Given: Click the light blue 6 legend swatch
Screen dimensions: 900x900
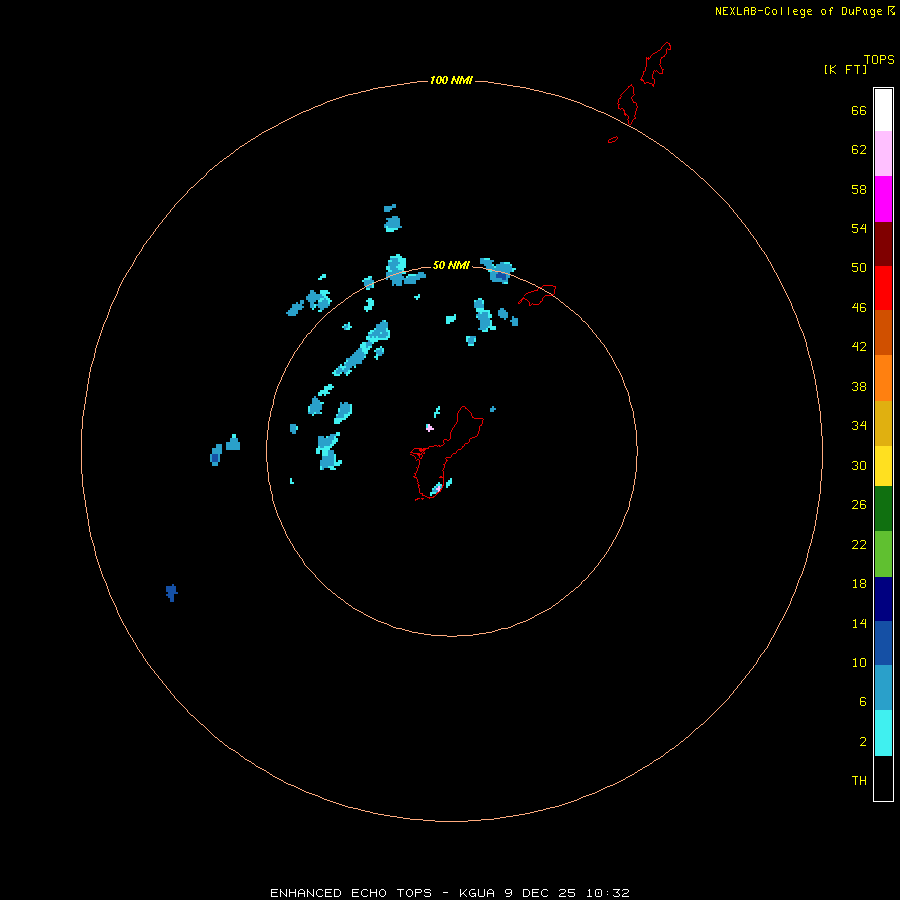Looking at the screenshot, I should 883,688.
